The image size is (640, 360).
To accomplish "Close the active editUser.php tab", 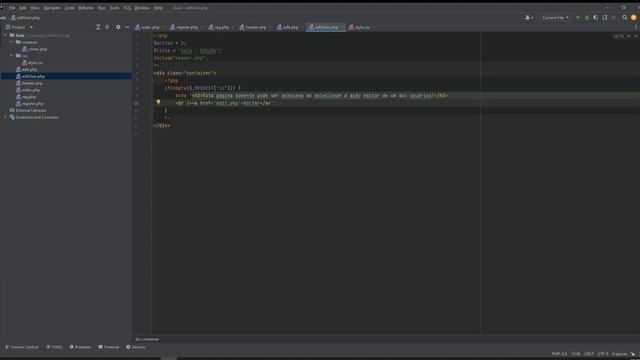I will (x=342, y=27).
